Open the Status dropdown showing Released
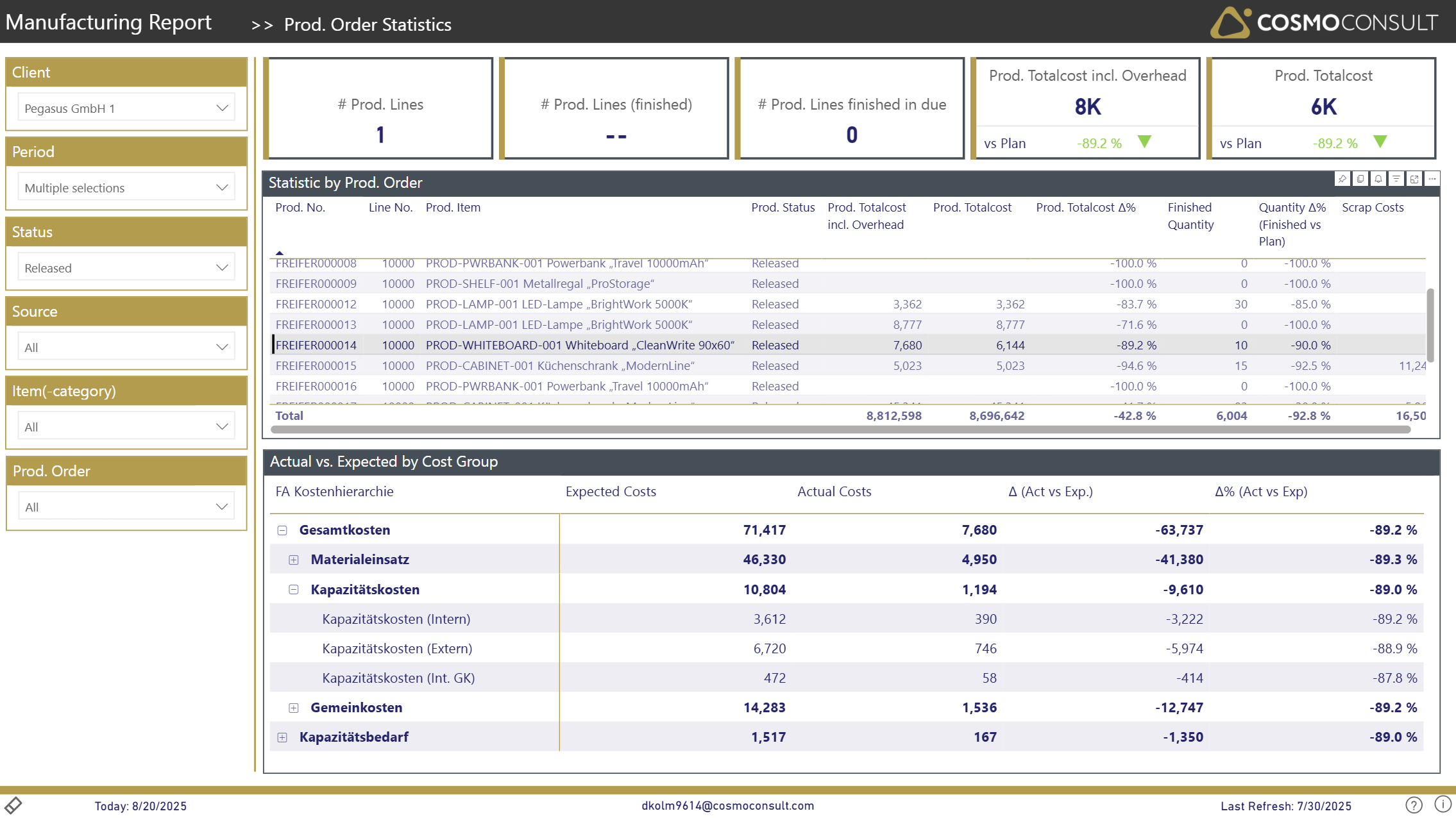This screenshot has width=1456, height=818. 126,267
